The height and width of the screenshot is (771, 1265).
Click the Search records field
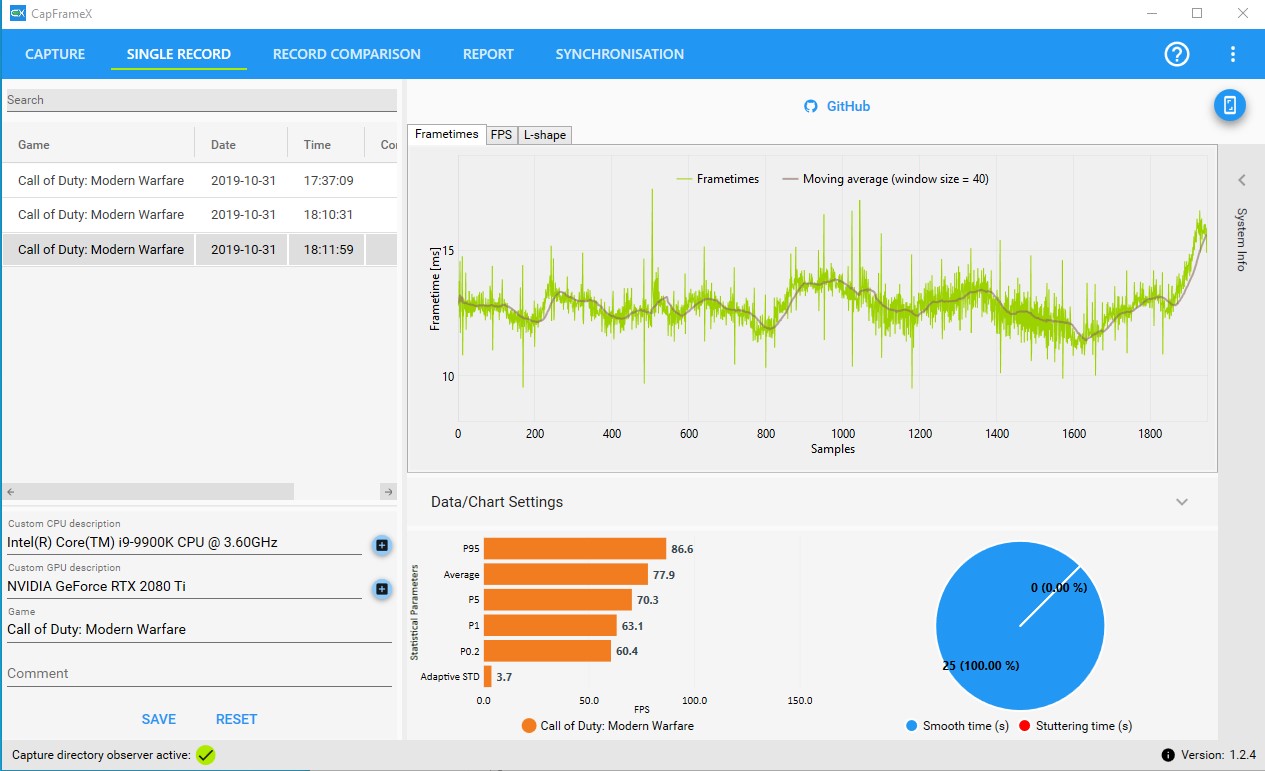(x=202, y=100)
